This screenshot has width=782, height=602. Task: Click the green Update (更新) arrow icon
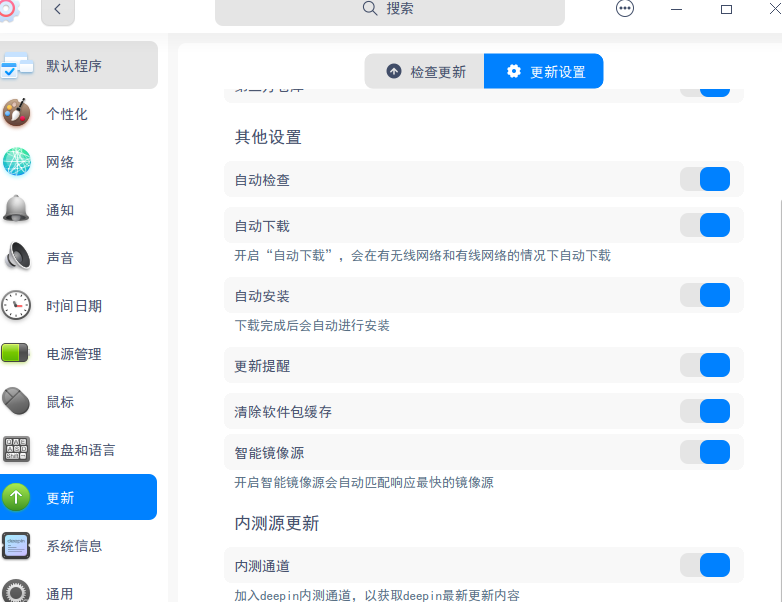pyautogui.click(x=16, y=497)
